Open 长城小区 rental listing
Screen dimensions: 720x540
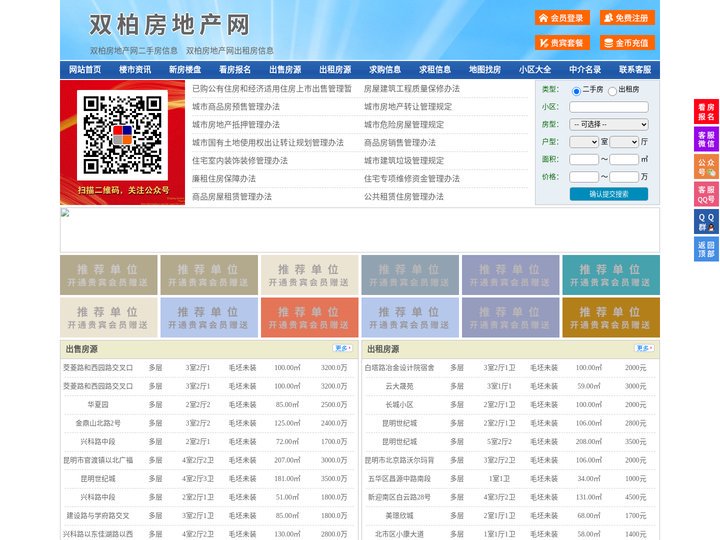[399, 405]
